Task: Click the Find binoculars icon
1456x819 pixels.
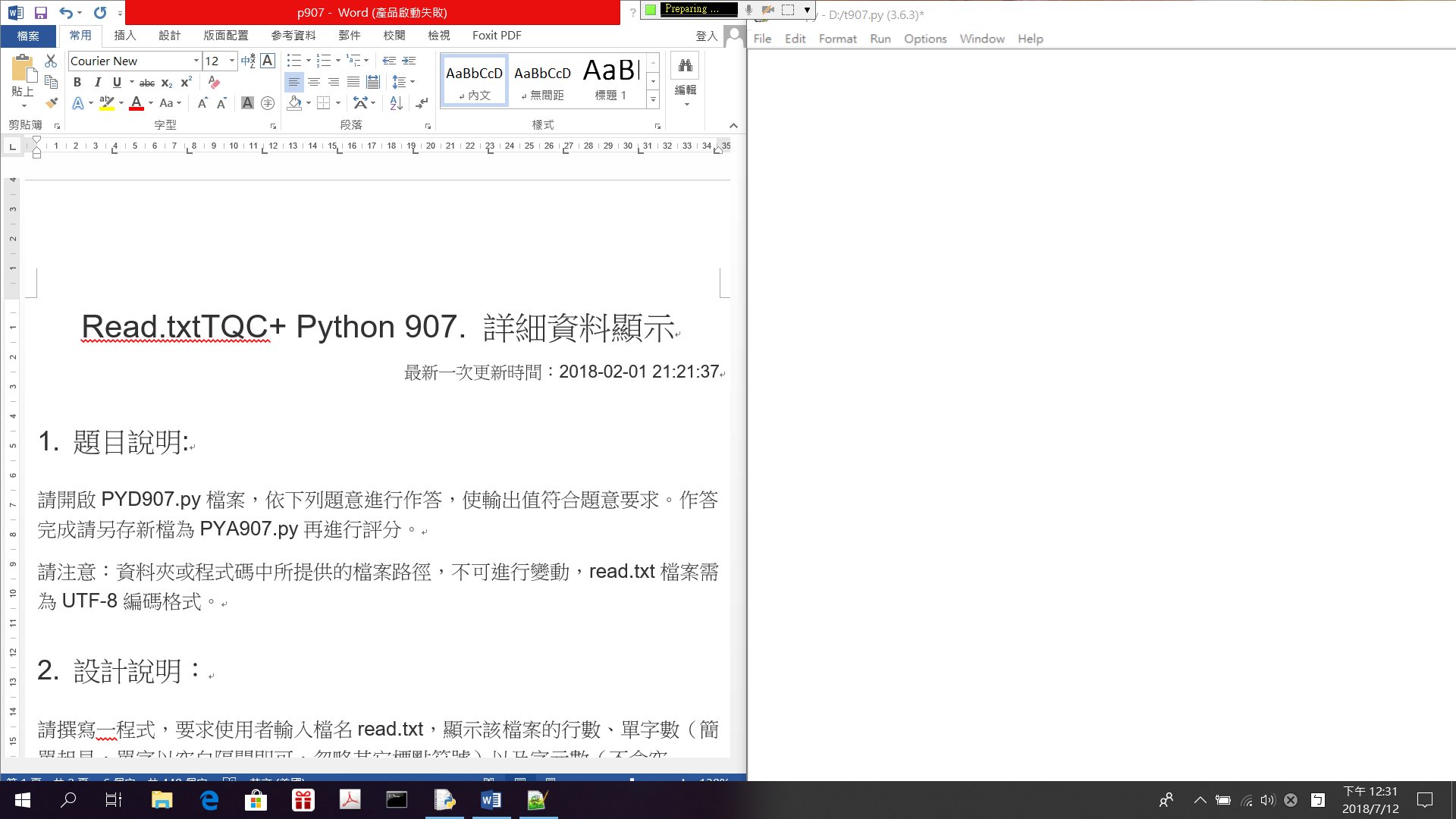Action: (x=686, y=65)
